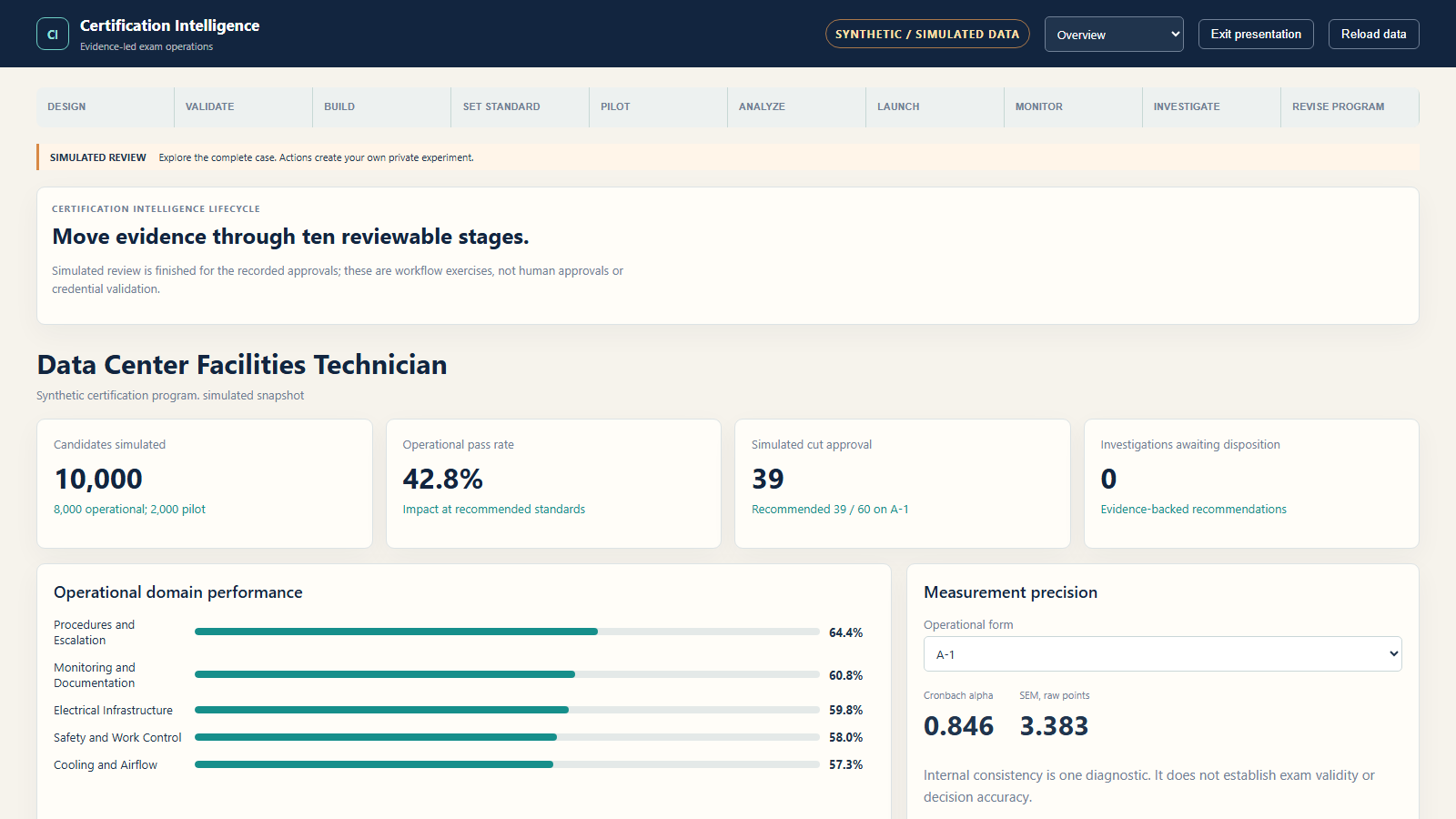Image resolution: width=1456 pixels, height=819 pixels.
Task: Open the Pilot stage tab
Action: point(659,106)
